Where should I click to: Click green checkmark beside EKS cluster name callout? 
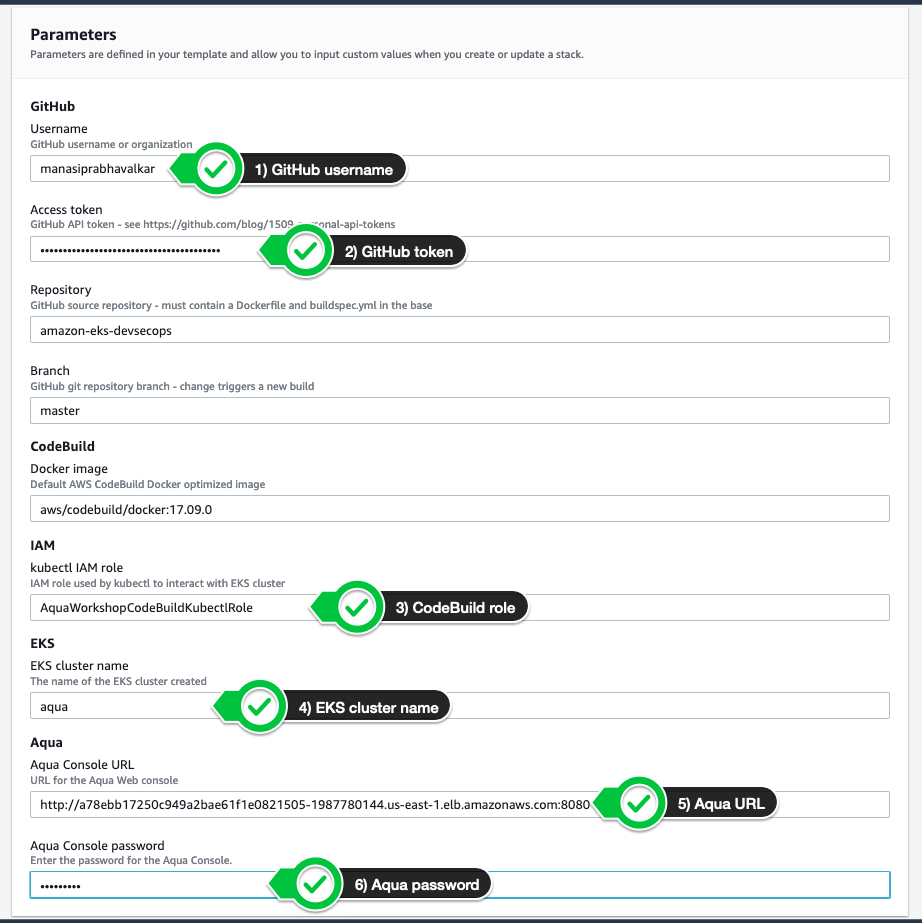pos(260,707)
